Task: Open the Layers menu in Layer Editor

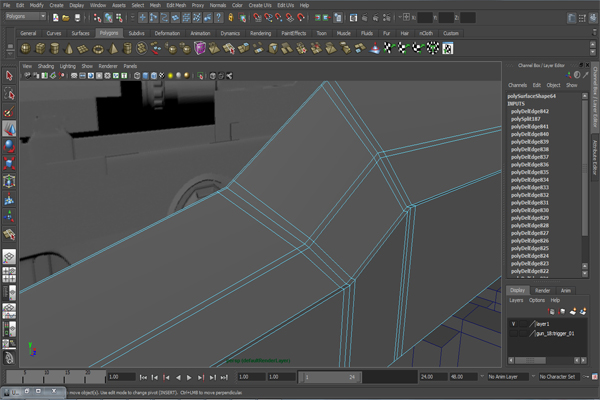Action: pos(516,300)
